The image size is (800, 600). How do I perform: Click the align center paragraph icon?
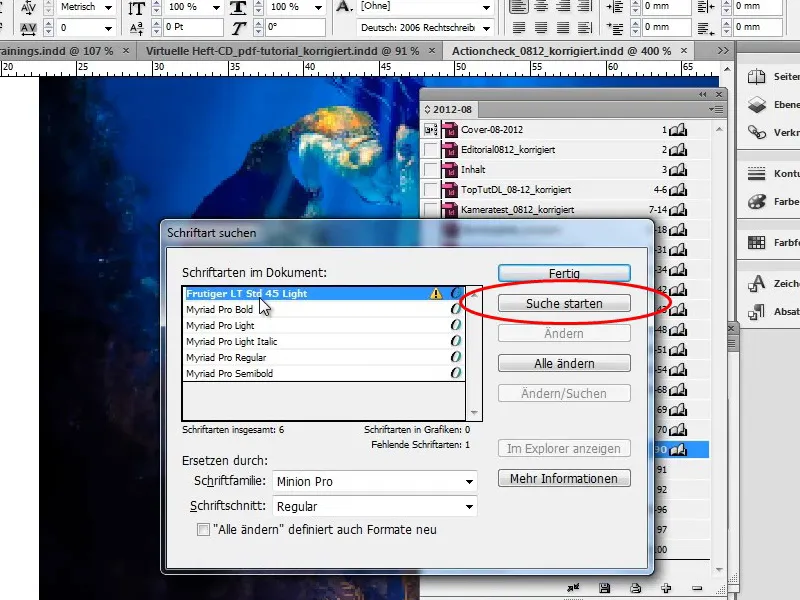point(541,7)
